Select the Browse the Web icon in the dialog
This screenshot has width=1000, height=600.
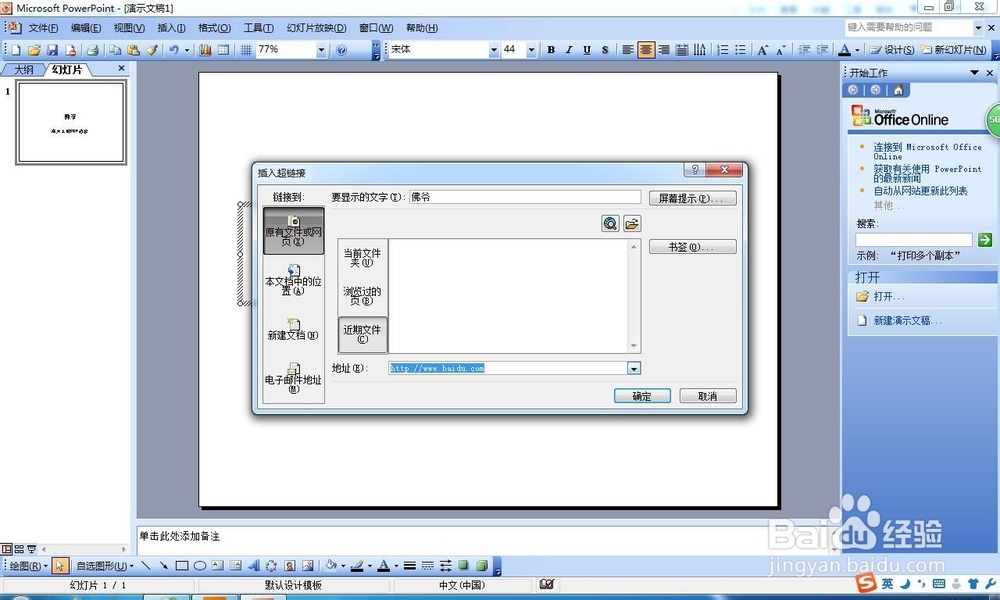pos(610,224)
